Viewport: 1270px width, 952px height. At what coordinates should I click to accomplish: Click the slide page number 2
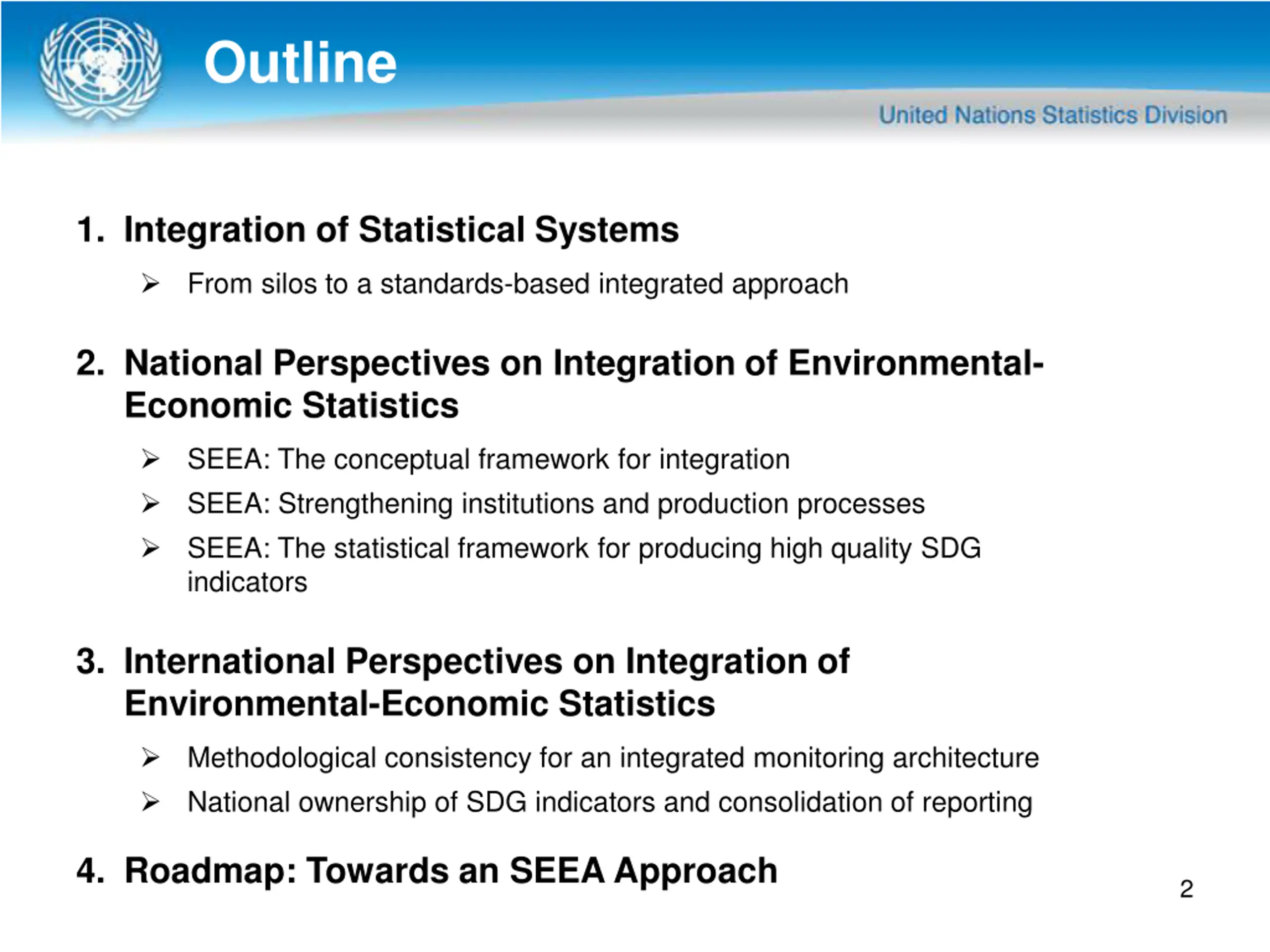click(1186, 889)
